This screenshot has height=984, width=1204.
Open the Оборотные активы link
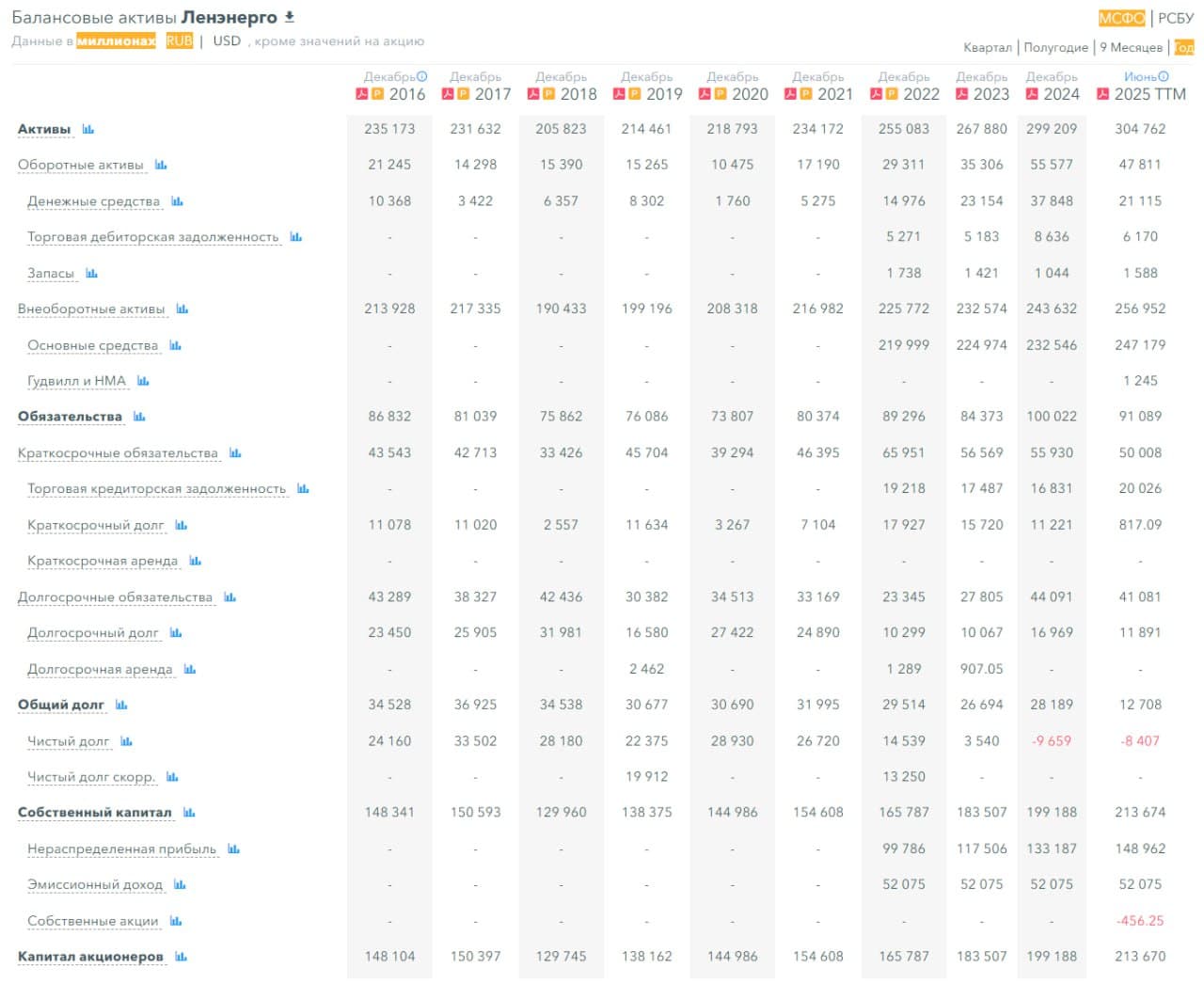coord(81,164)
